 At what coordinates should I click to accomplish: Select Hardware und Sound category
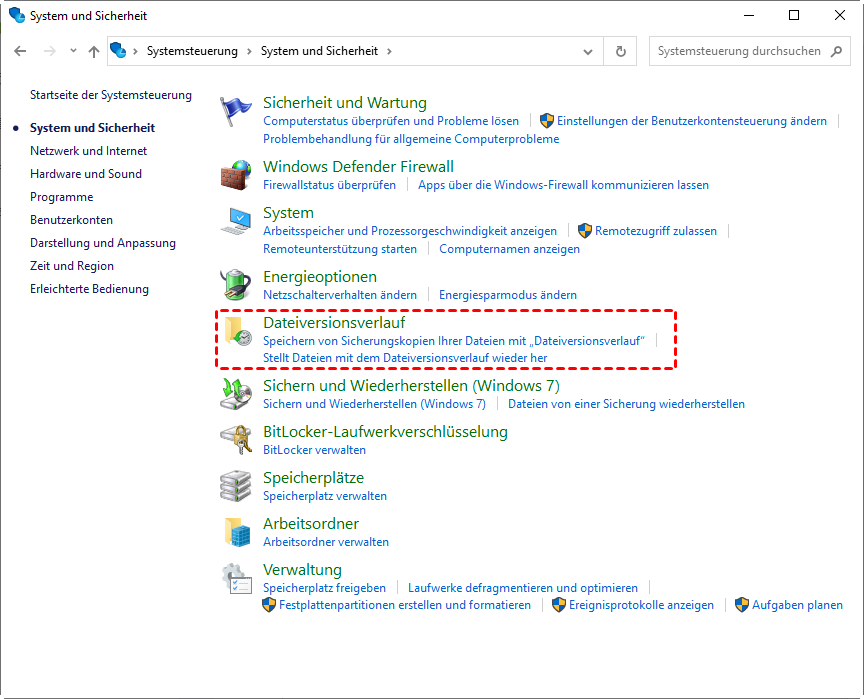point(85,174)
